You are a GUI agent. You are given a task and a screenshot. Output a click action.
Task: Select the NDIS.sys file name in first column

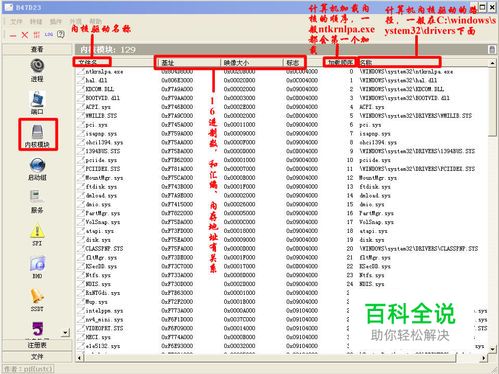[98, 284]
